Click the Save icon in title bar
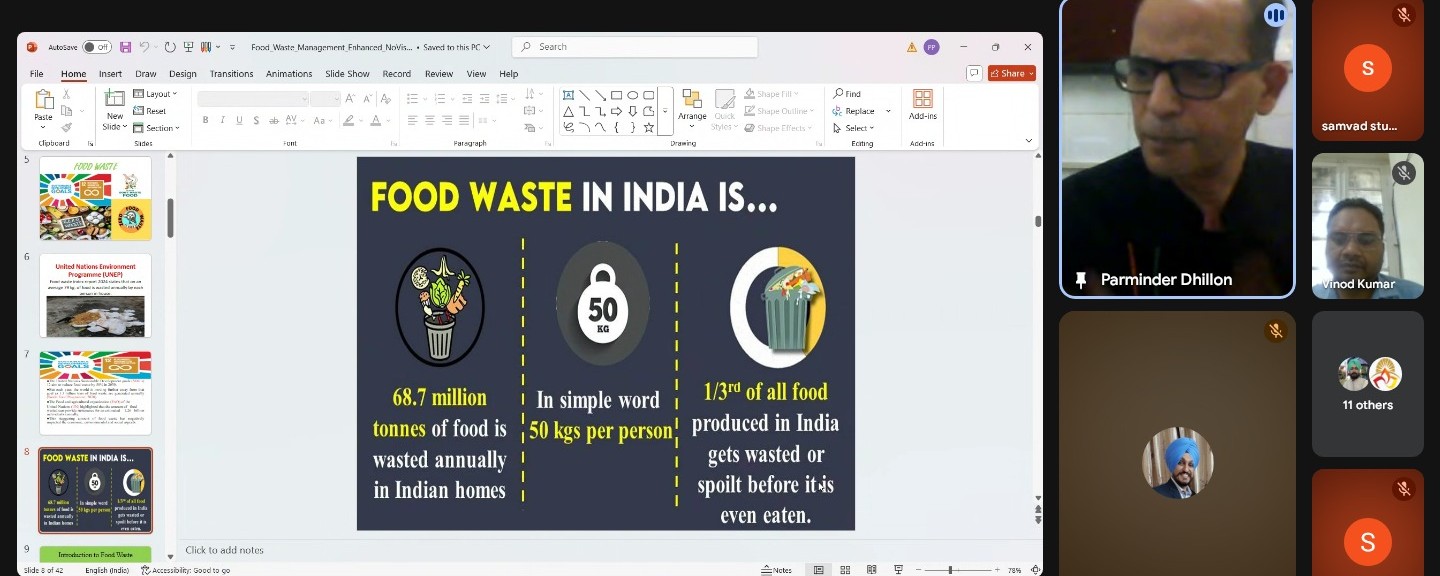 [125, 47]
